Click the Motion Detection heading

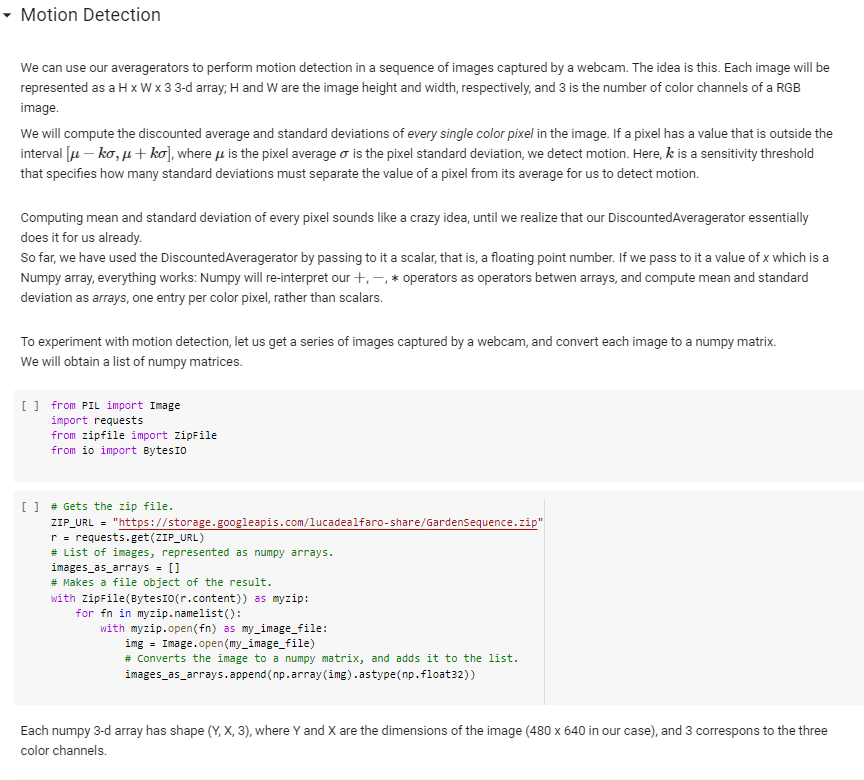[x=90, y=15]
